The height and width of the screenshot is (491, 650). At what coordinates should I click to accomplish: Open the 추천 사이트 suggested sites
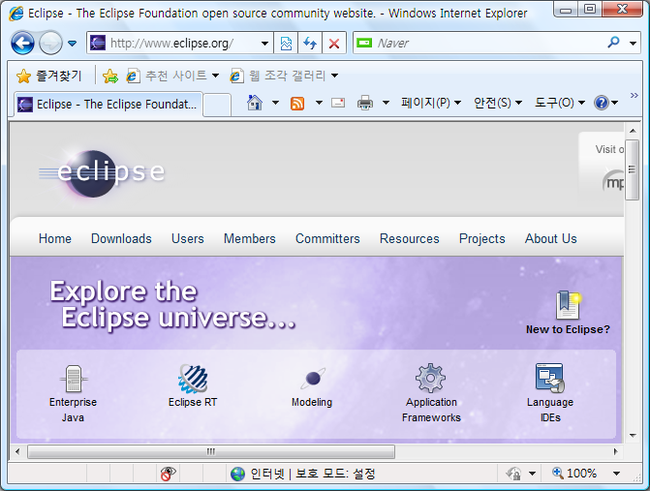[x=172, y=76]
